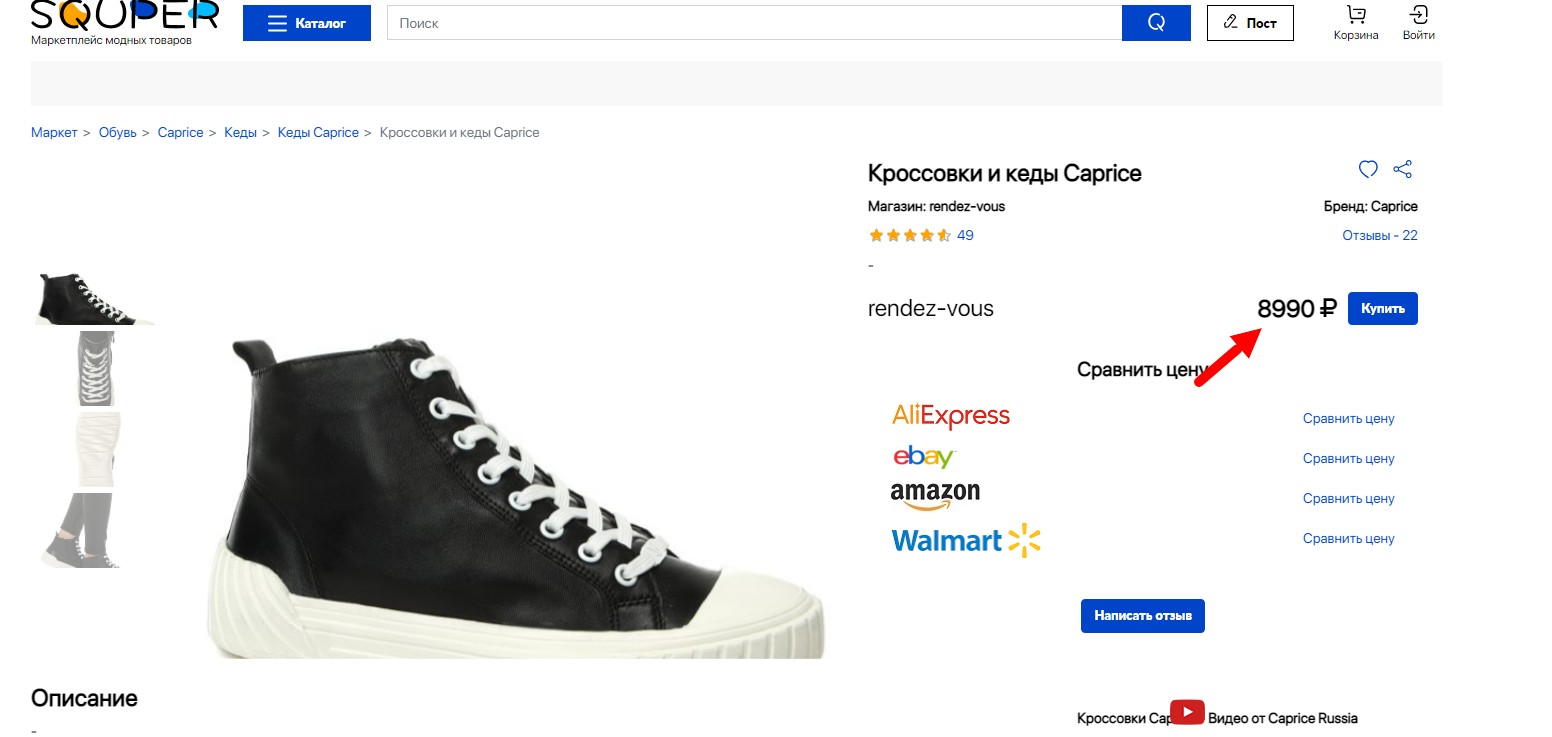Viewport: 1552px width, 737px height.
Task: Open Отзывы - 22 reviews link
Action: tap(1379, 236)
